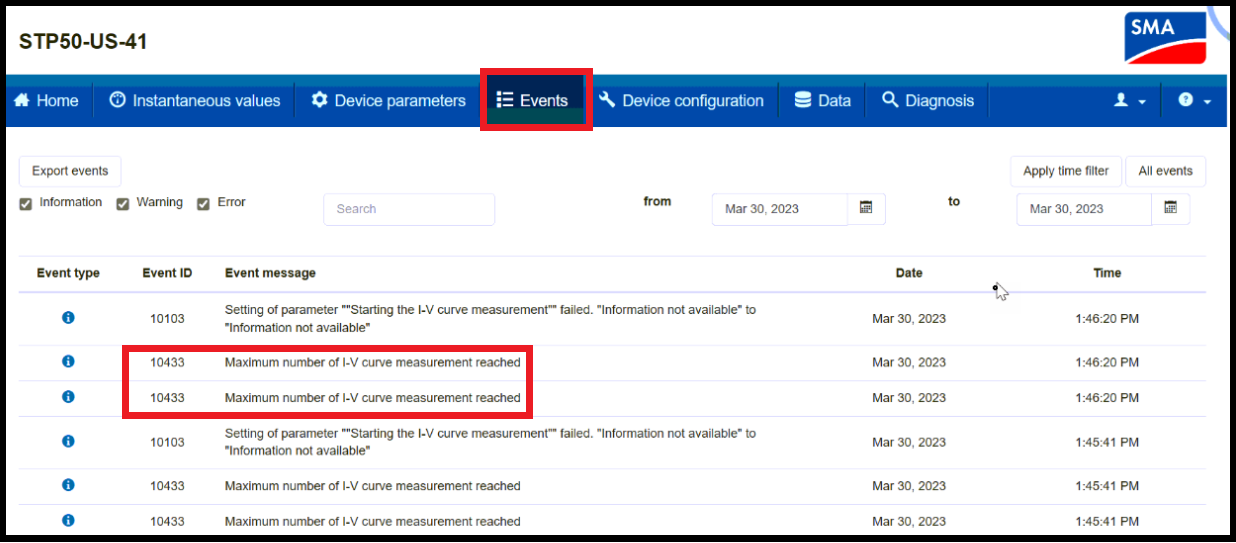Viewport: 1236px width, 543px height.
Task: Click info icon on 1:46:20 PM 10433 event
Action: [x=68, y=362]
